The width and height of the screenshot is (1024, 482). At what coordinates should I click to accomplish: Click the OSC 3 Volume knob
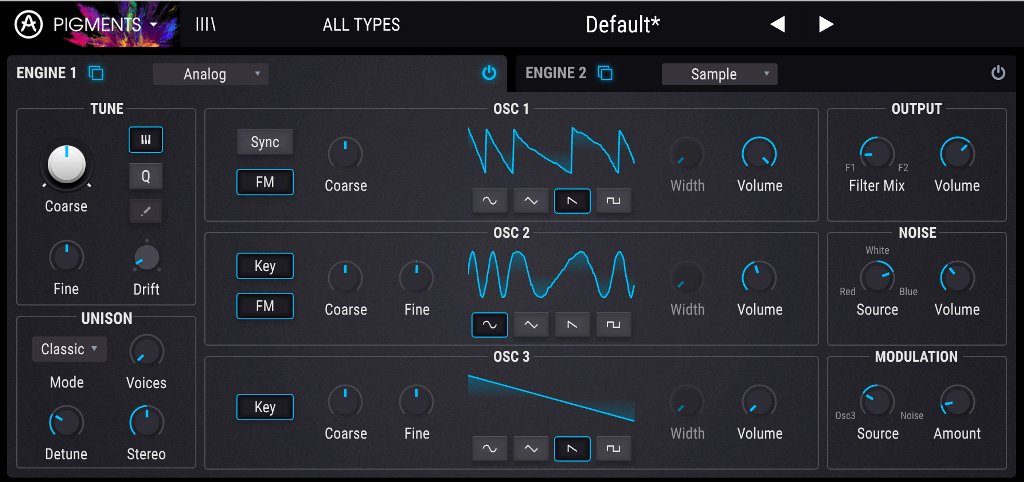[760, 402]
